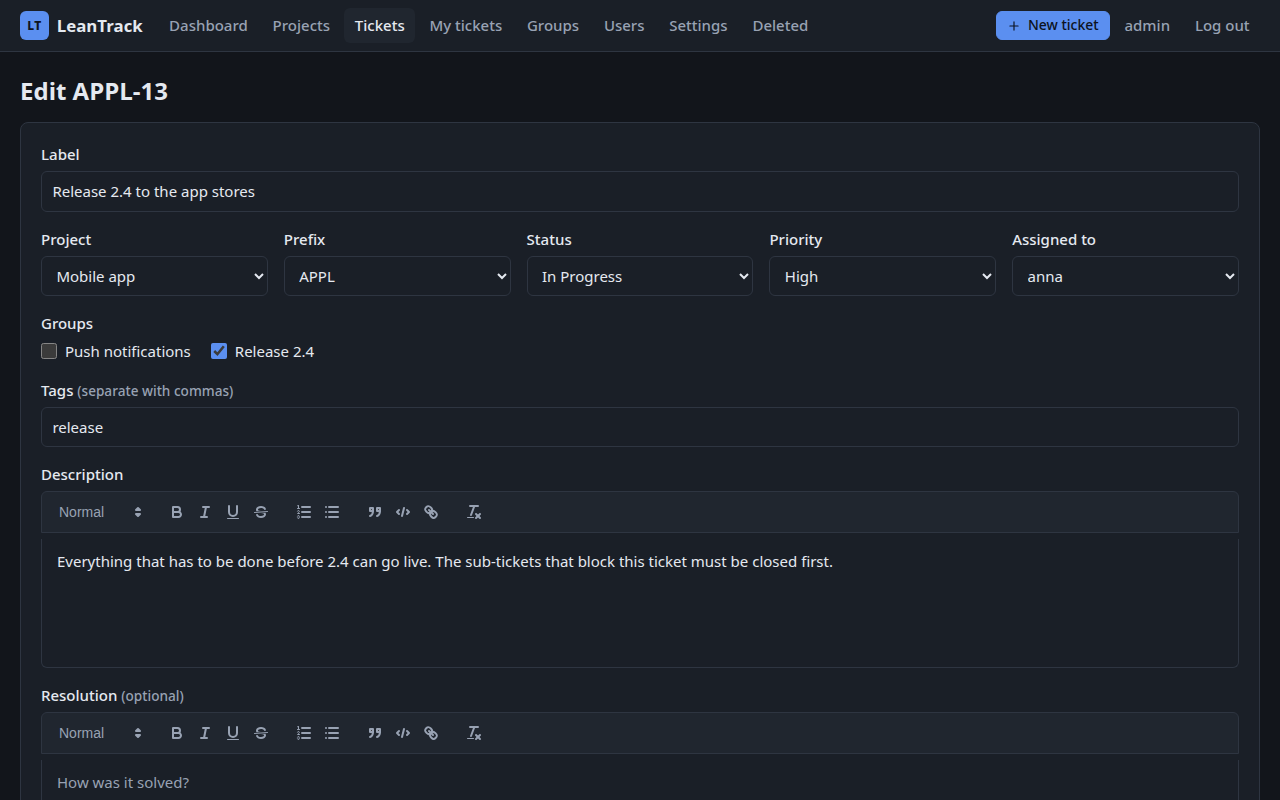The width and height of the screenshot is (1280, 800).
Task: Open the Assigned to dropdown showing anna
Action: 1125,276
